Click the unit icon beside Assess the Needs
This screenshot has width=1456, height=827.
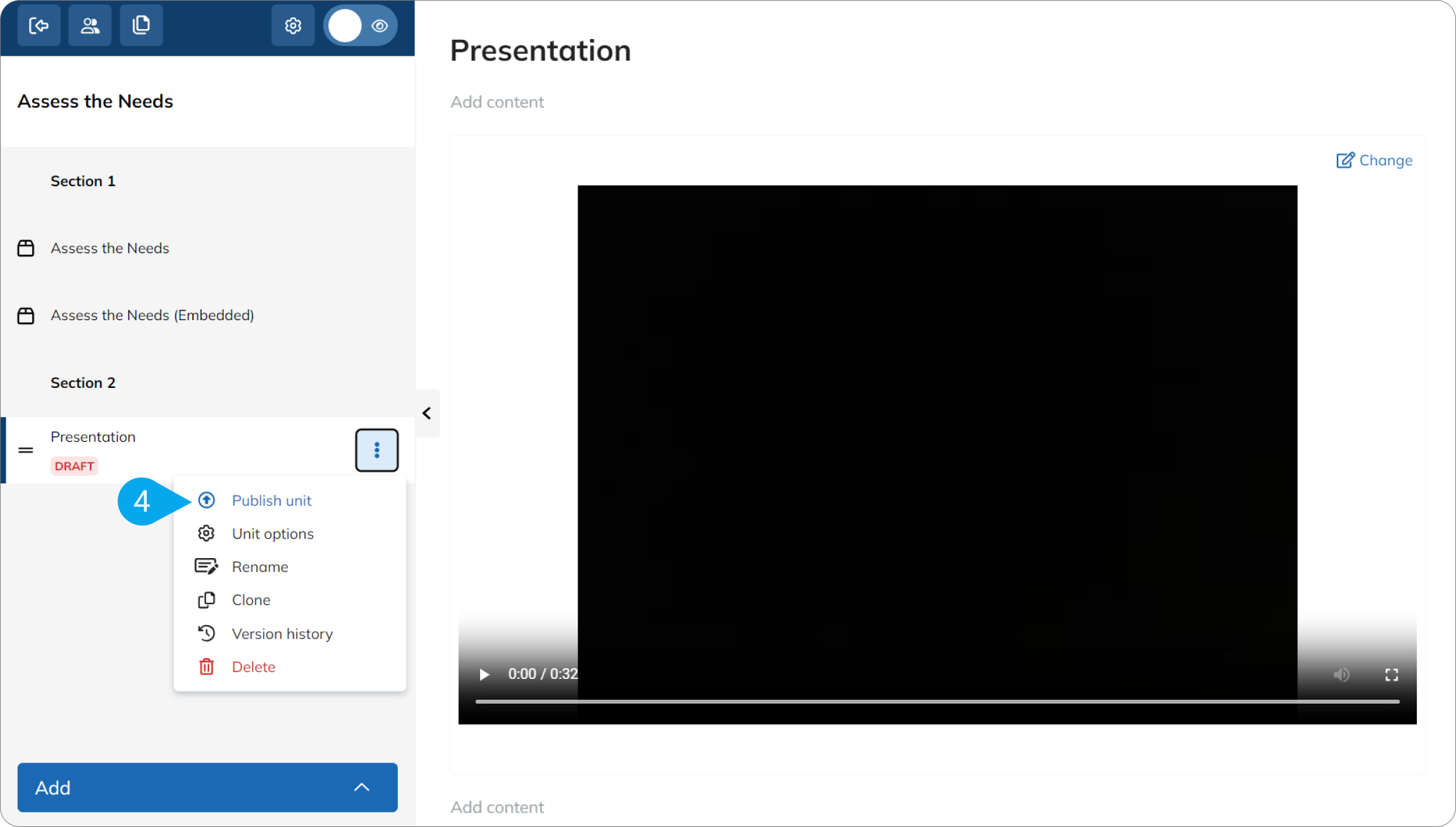tap(26, 248)
